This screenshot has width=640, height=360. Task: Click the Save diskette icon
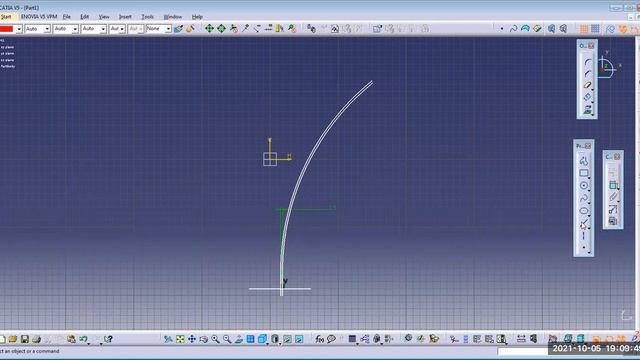click(x=24, y=339)
